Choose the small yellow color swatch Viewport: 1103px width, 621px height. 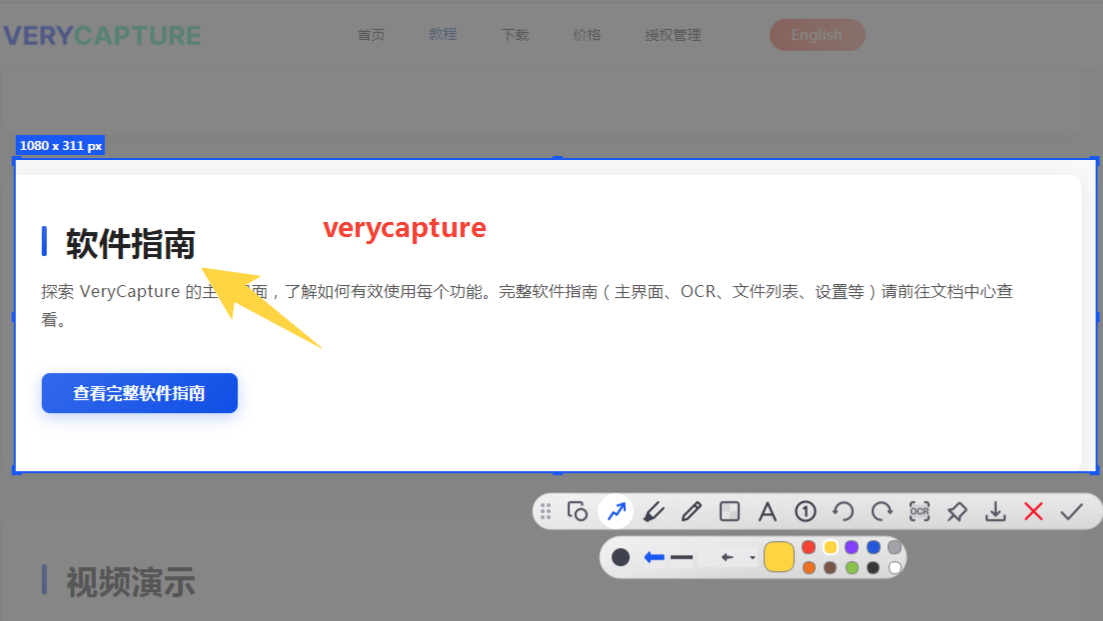(830, 547)
